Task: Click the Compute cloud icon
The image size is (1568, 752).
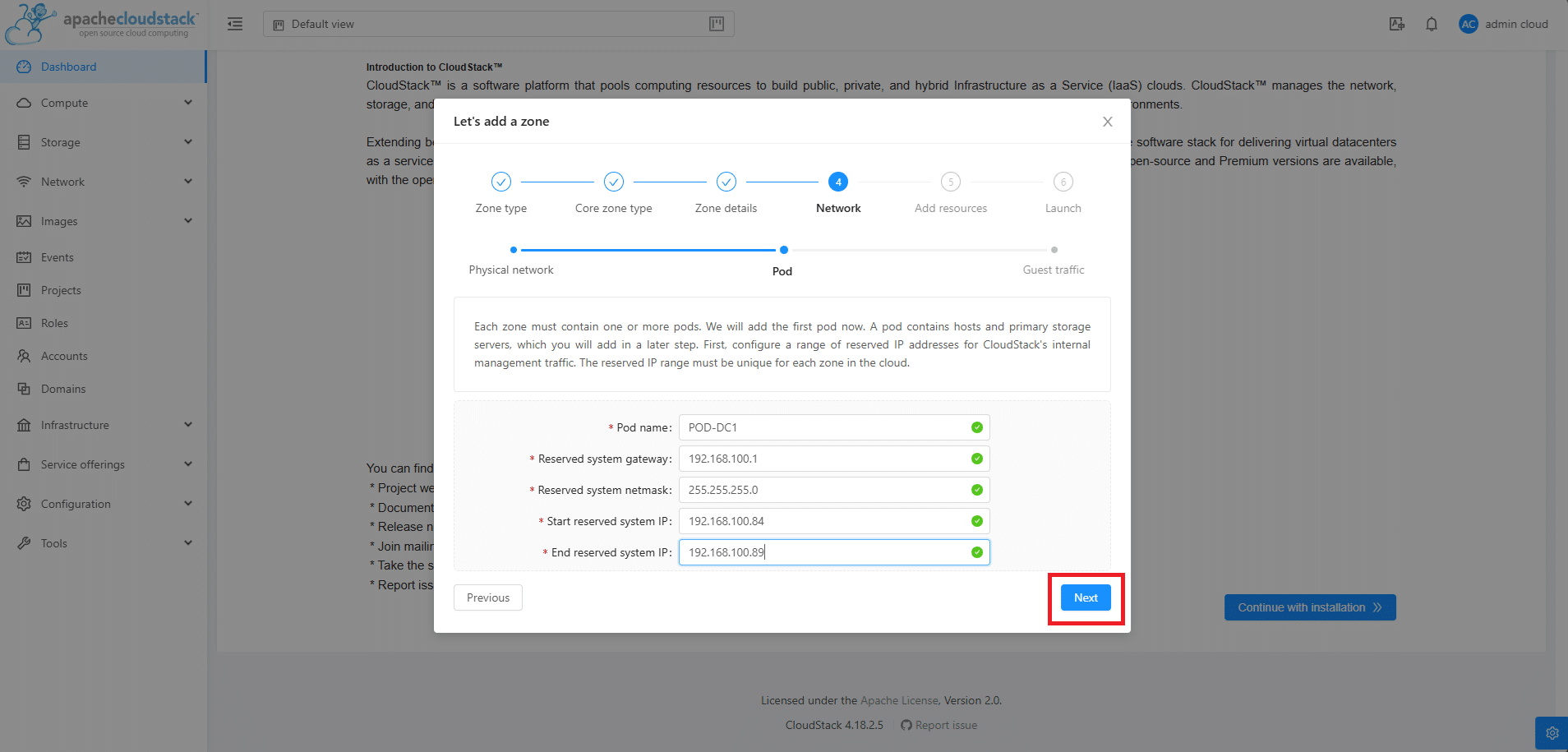Action: (24, 103)
